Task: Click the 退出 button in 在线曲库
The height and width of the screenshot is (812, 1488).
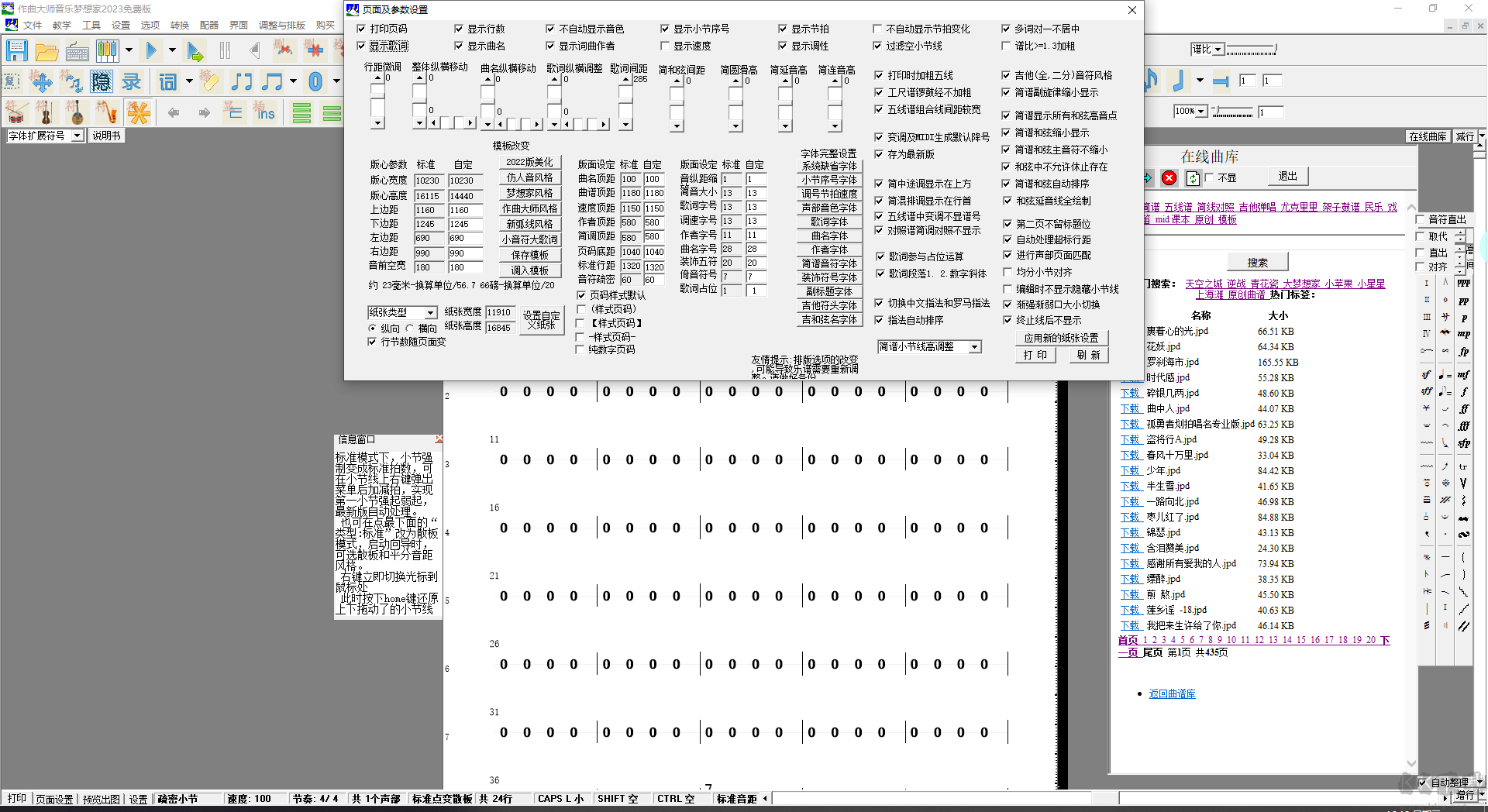Action: (x=1287, y=177)
